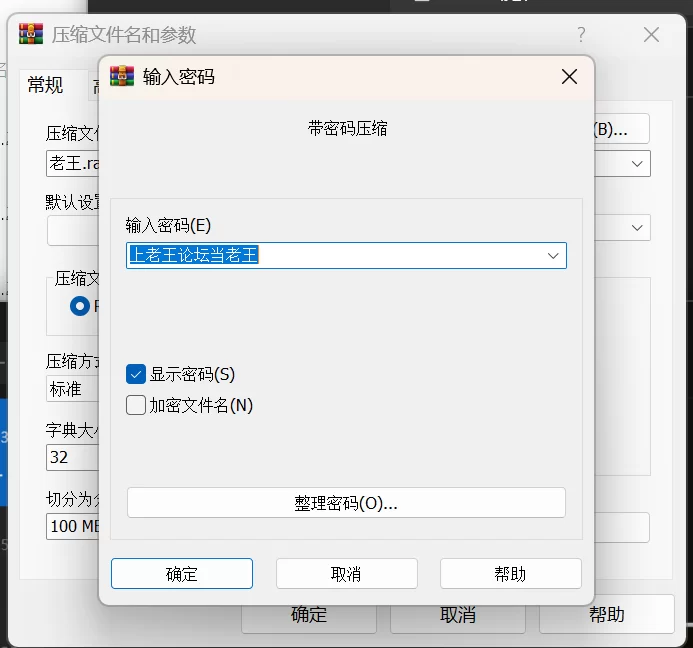Open the dropdown arrow of 老王.rar filename box

pyautogui.click(x=637, y=163)
